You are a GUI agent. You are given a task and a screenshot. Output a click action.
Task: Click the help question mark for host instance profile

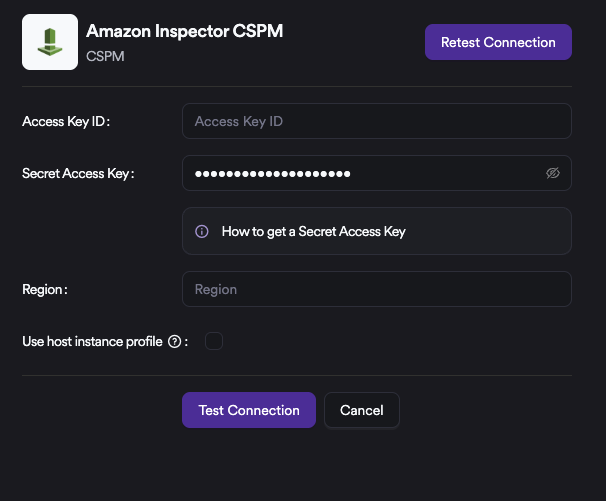[x=174, y=342]
